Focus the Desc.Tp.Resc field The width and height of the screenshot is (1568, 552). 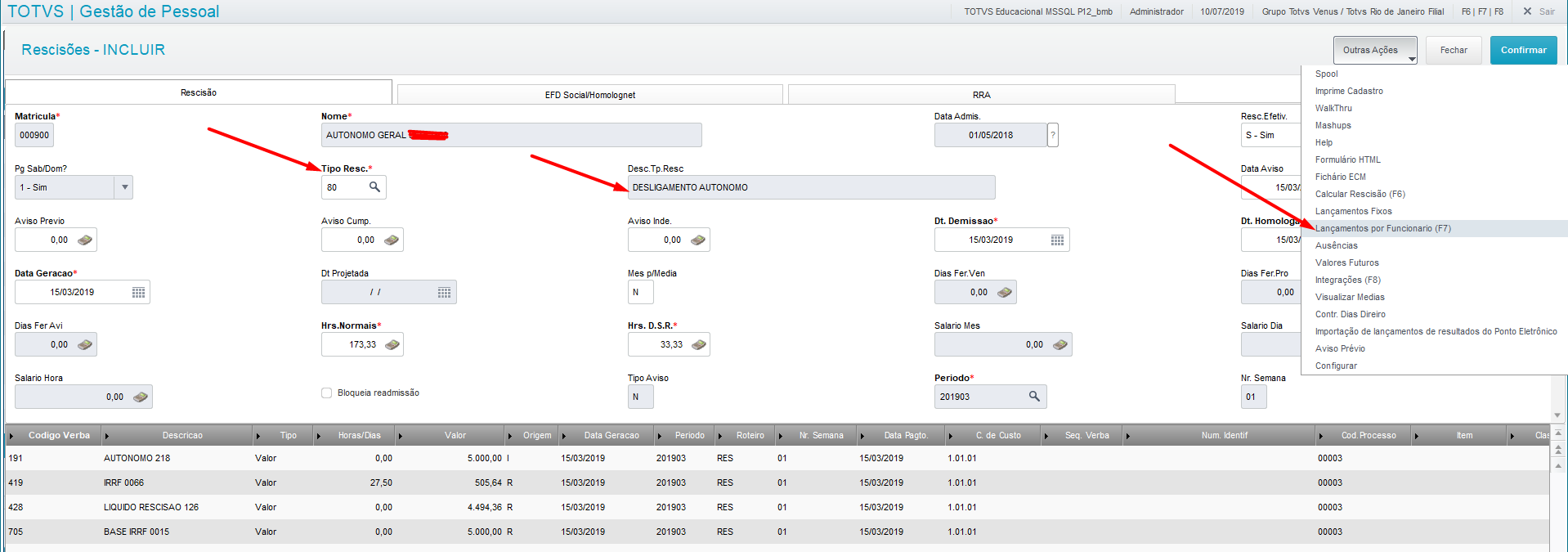coord(811,187)
